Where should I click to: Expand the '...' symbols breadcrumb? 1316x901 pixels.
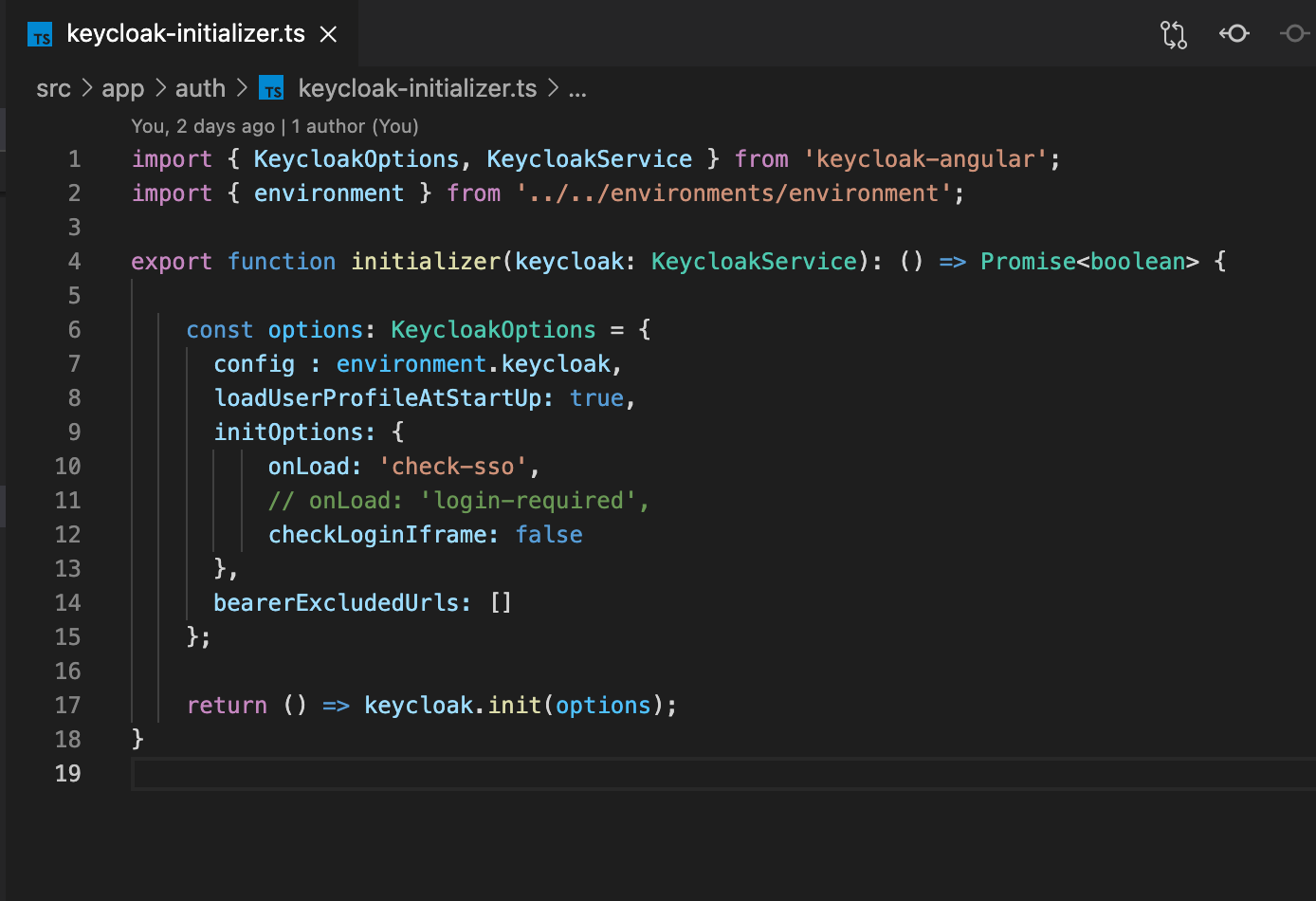[x=577, y=88]
